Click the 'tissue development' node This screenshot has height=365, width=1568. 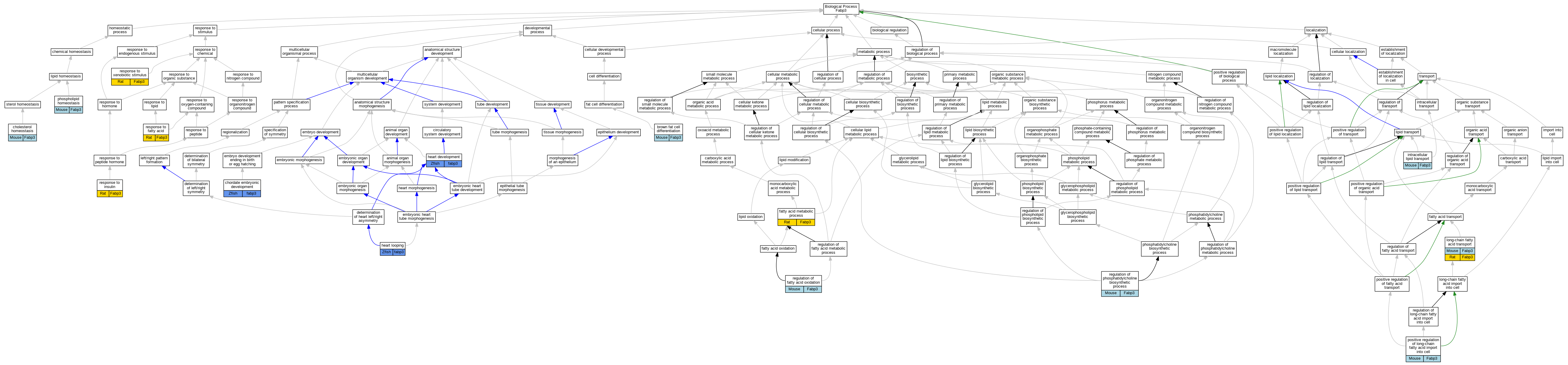point(553,104)
